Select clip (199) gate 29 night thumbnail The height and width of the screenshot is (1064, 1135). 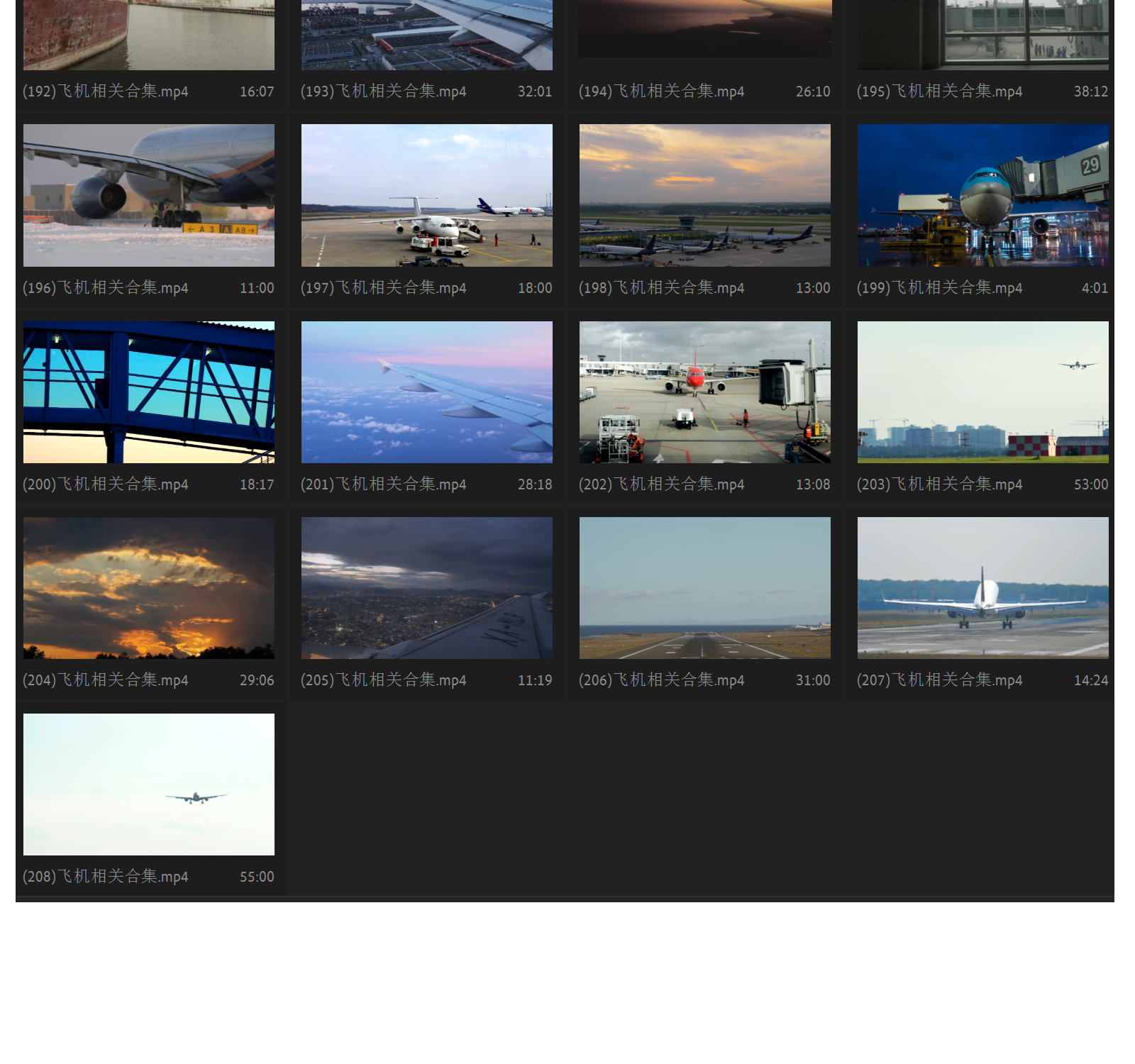click(983, 196)
